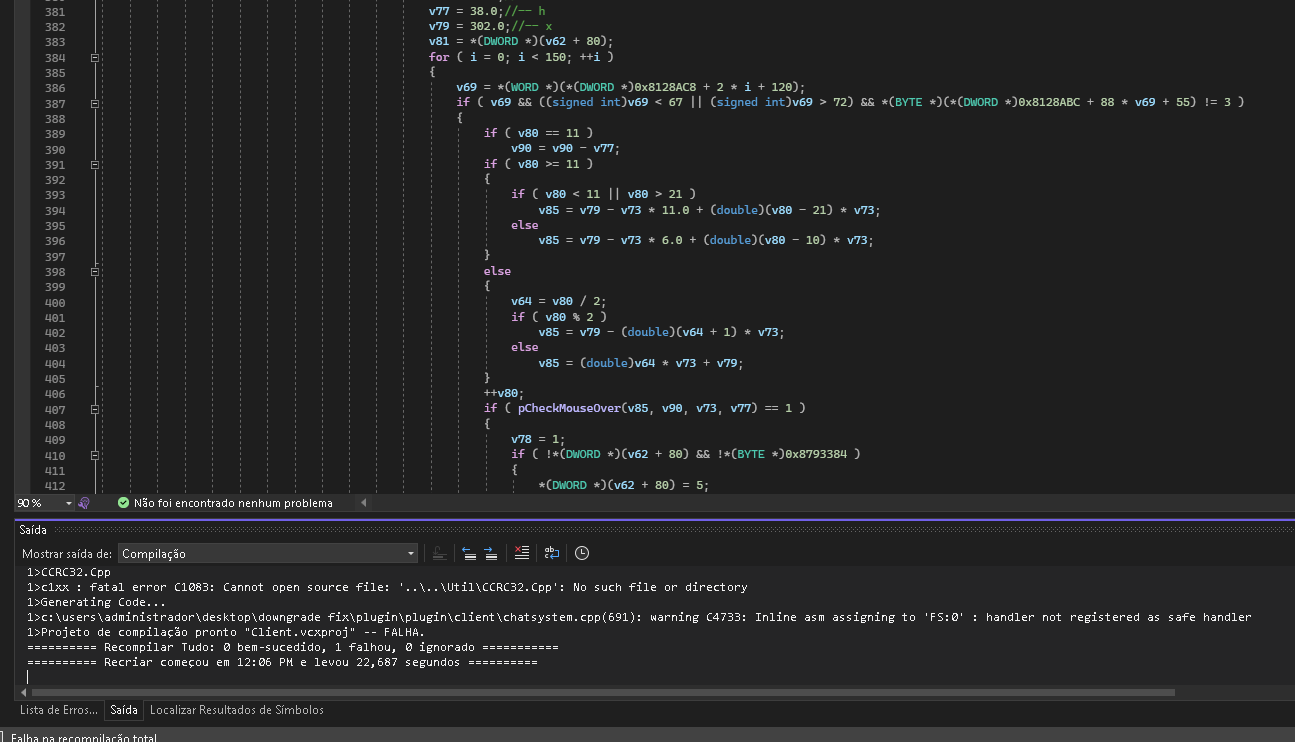Collapse the if block at line 410
The width and height of the screenshot is (1295, 742).
pyautogui.click(x=96, y=454)
